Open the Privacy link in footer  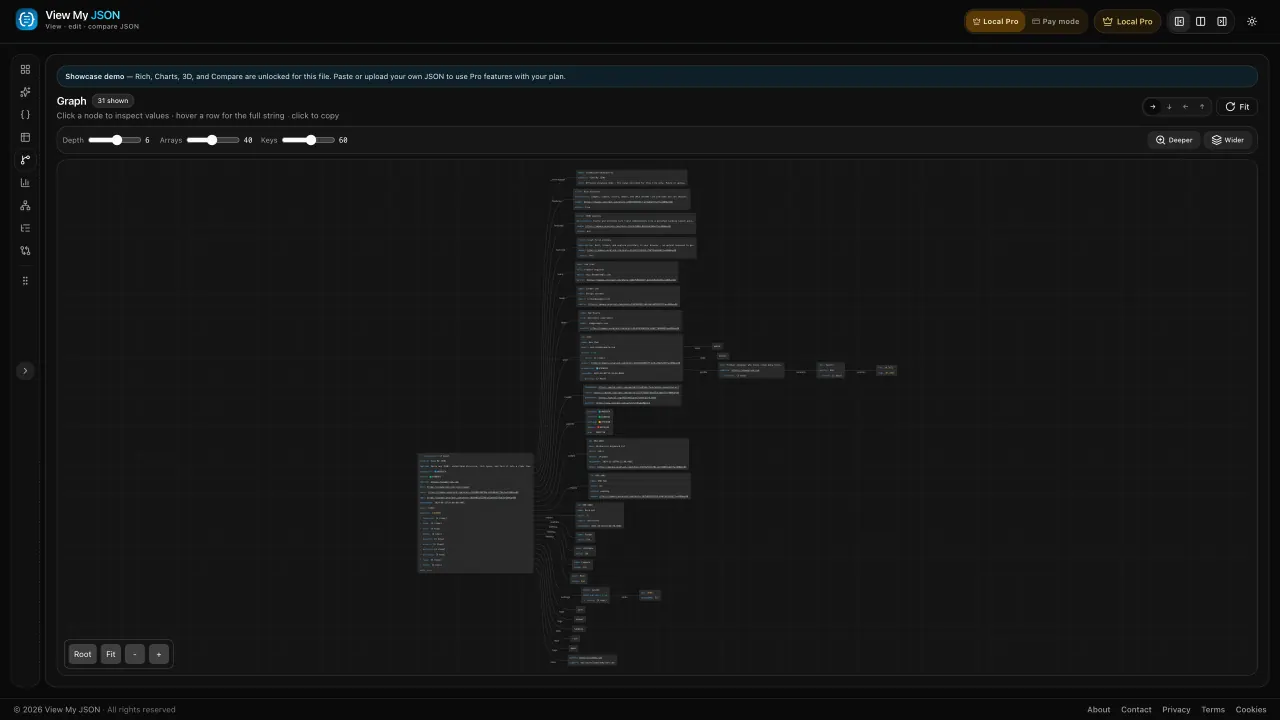click(x=1176, y=710)
